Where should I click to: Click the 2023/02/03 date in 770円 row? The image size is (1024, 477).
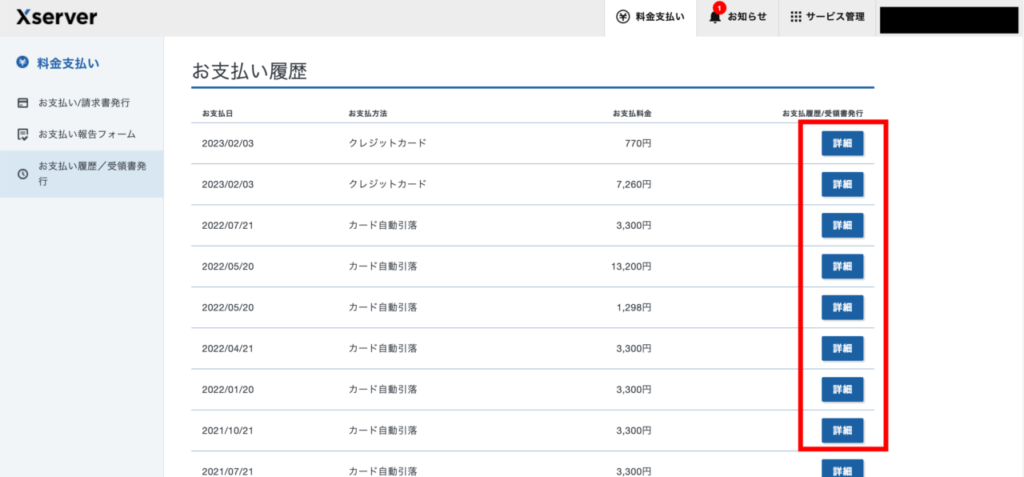point(227,143)
